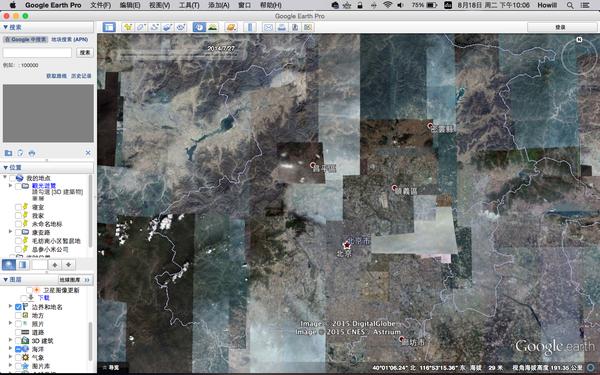This screenshot has width=600, height=375.
Task: Select the add path tool
Action: 154,27
